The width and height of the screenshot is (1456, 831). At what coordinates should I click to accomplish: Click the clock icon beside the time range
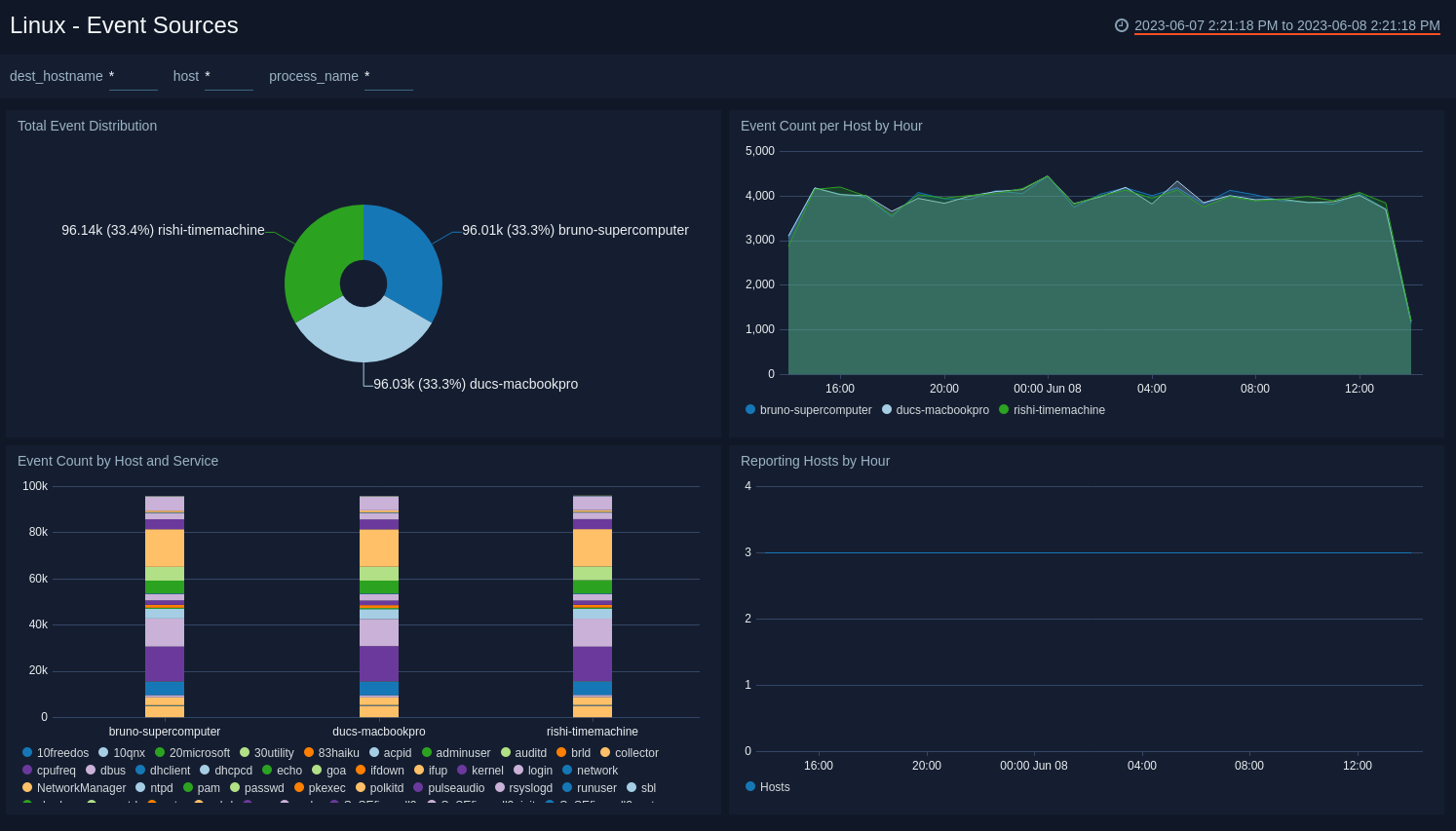click(x=1121, y=26)
